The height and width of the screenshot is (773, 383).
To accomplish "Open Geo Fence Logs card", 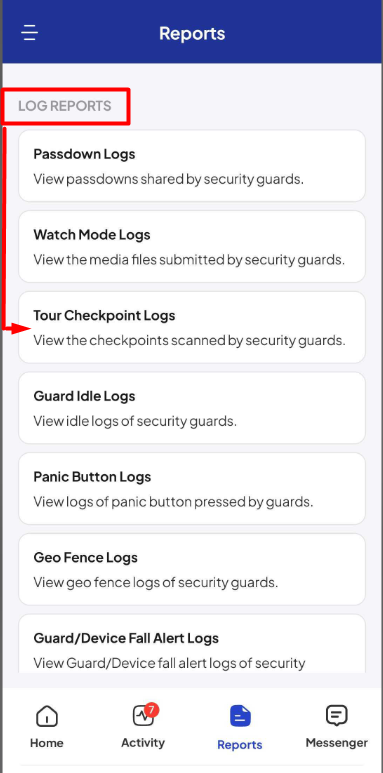I will click(192, 569).
